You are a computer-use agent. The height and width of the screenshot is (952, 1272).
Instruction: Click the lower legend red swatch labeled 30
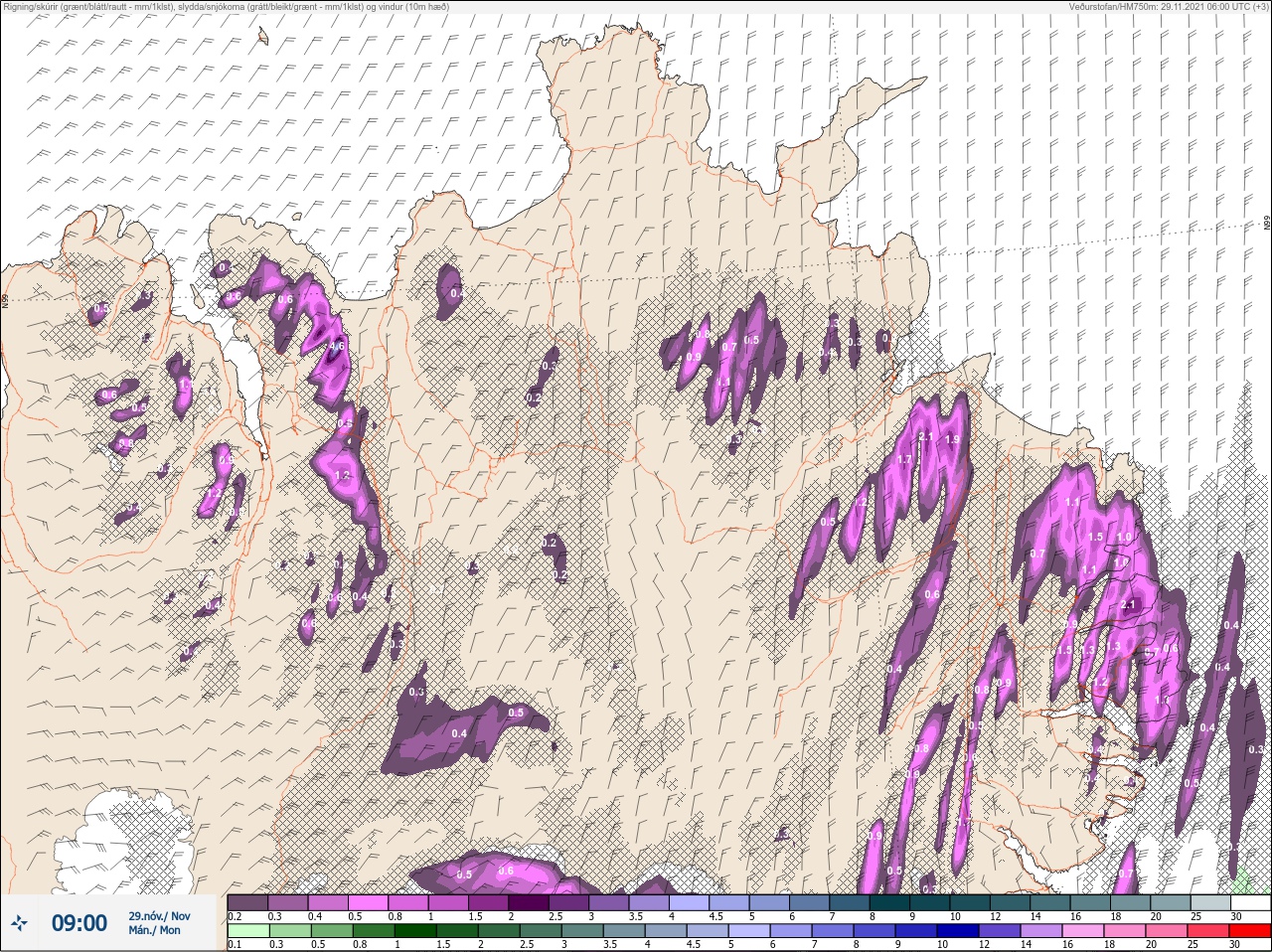[x=1250, y=931]
